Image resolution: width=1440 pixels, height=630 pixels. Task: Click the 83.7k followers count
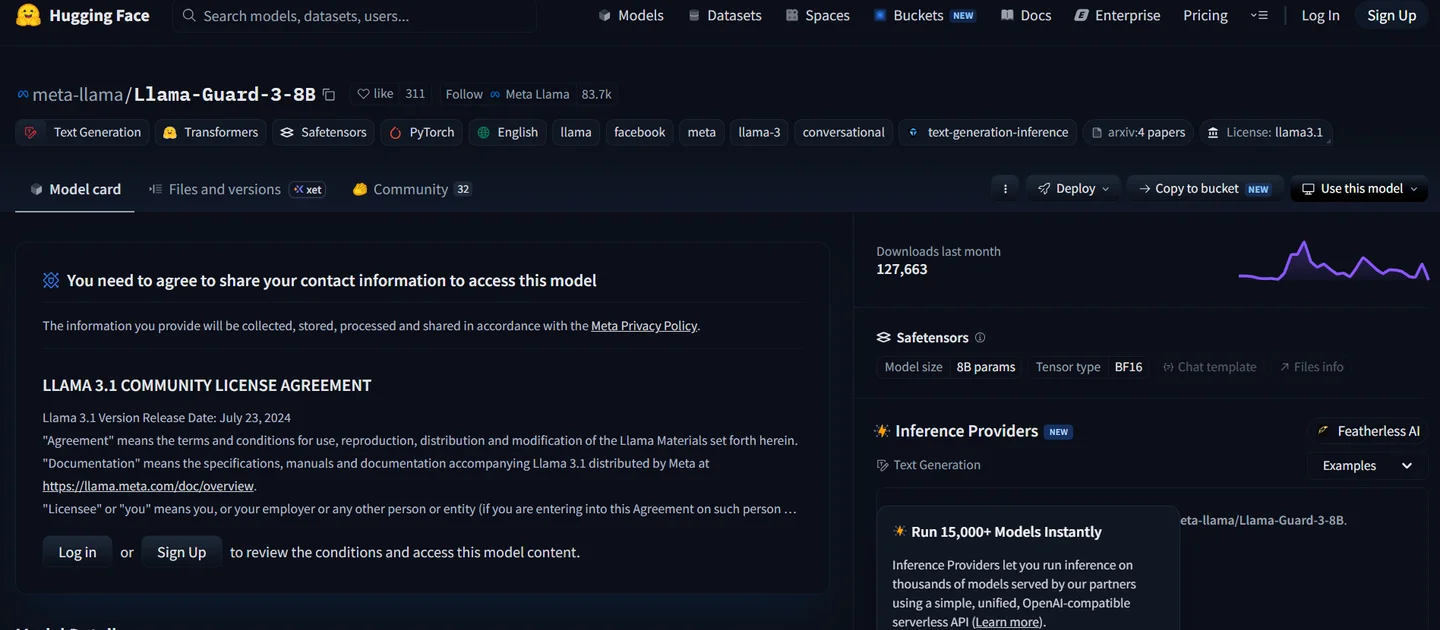pos(596,94)
